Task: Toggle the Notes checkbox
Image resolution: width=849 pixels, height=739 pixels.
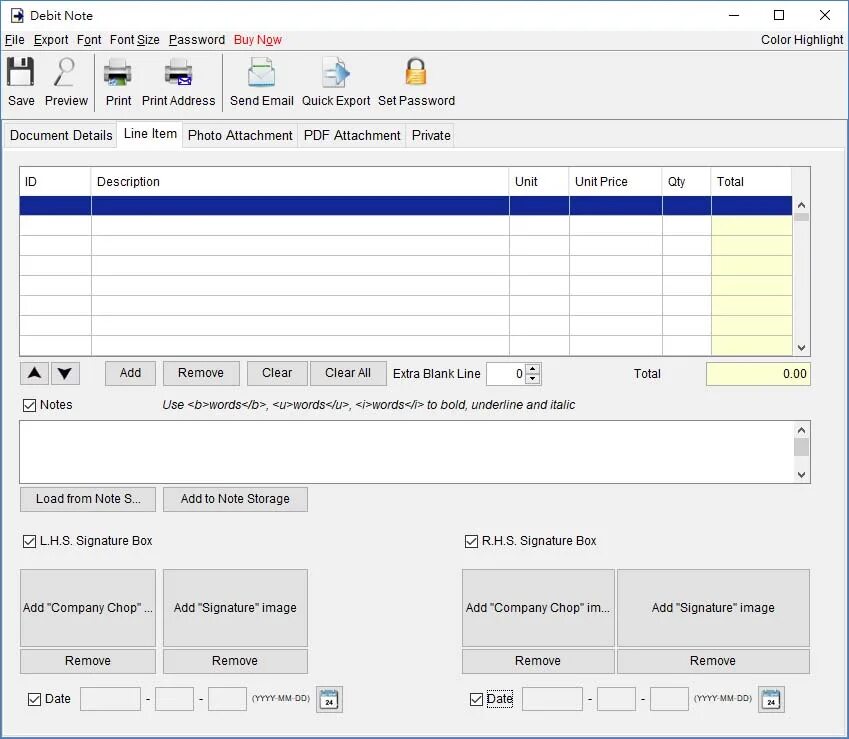Action: pos(30,405)
